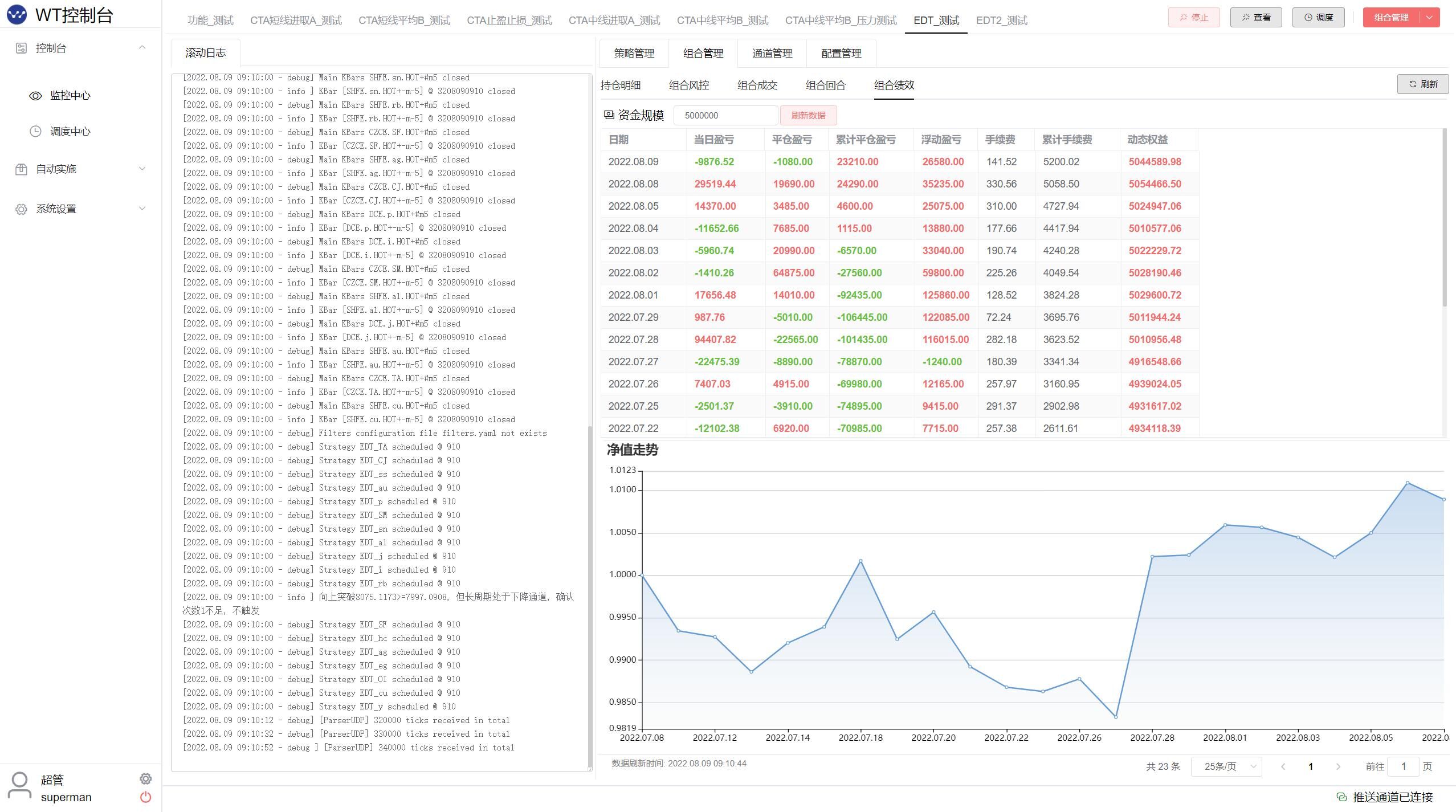Switch to CTA中线进取A_测试 tab
Viewport: 1456px width, 812px height.
[614, 21]
